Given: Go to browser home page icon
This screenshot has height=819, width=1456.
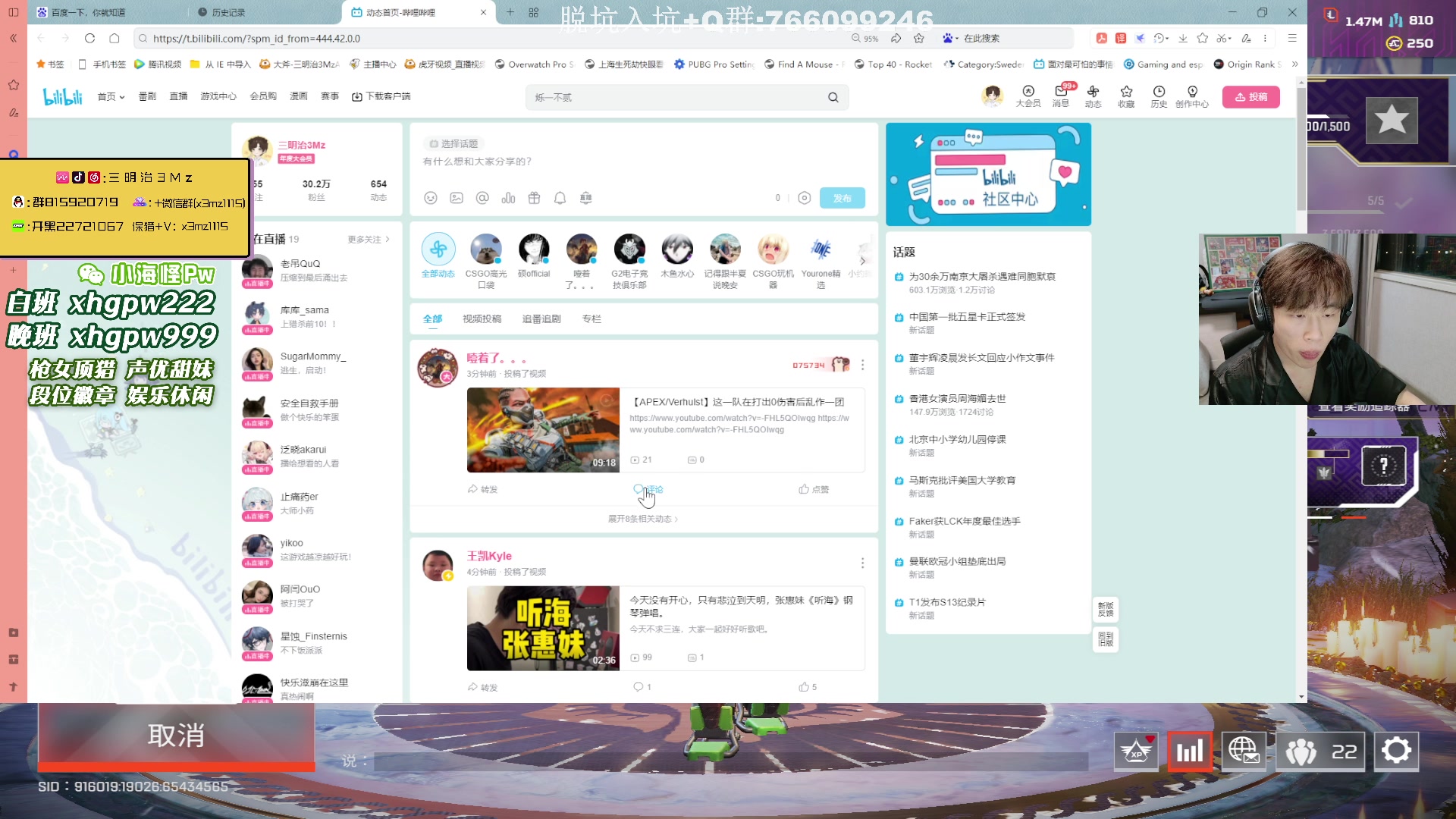Looking at the screenshot, I should click(x=114, y=38).
